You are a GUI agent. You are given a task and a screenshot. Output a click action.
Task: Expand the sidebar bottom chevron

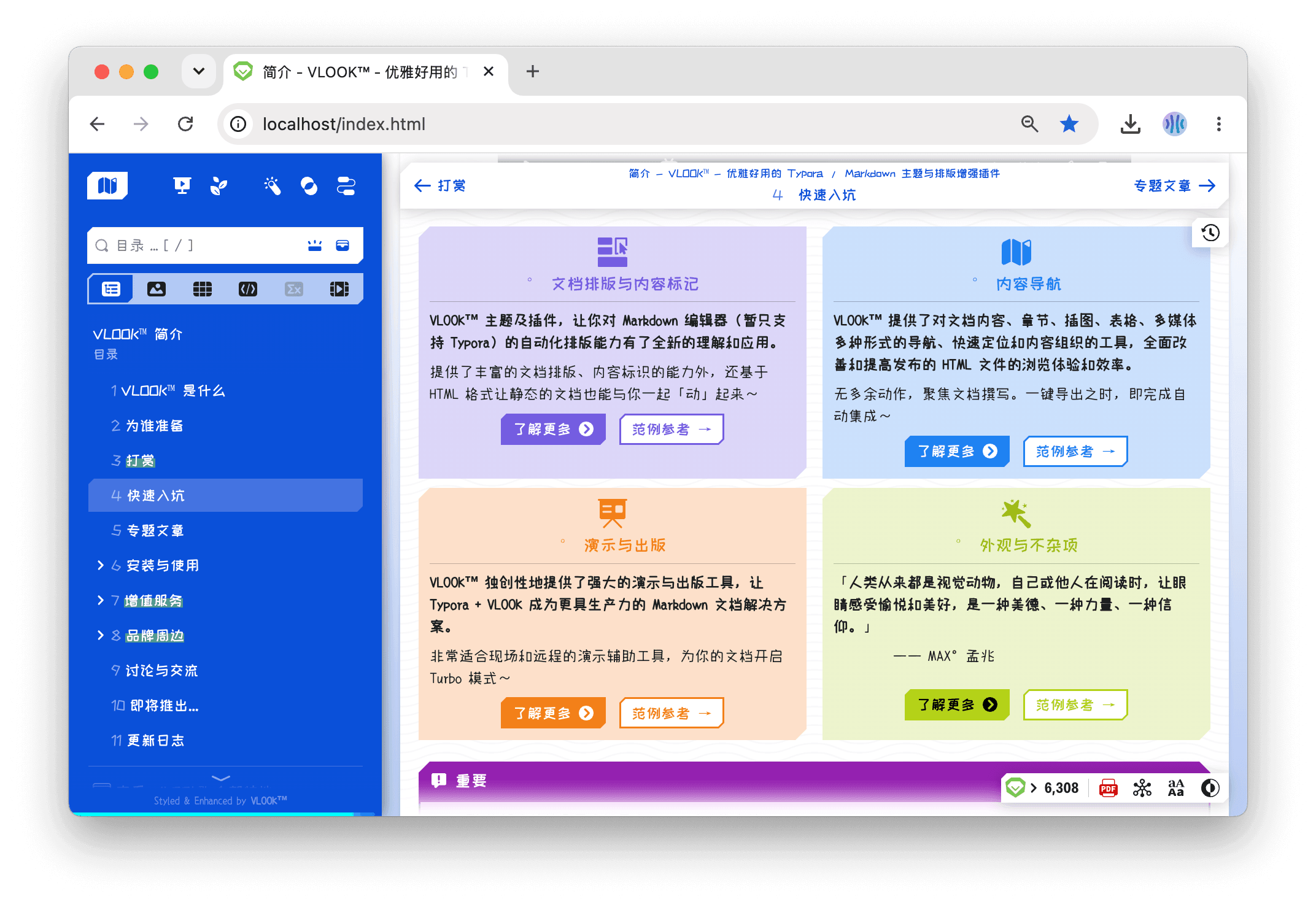click(x=221, y=778)
